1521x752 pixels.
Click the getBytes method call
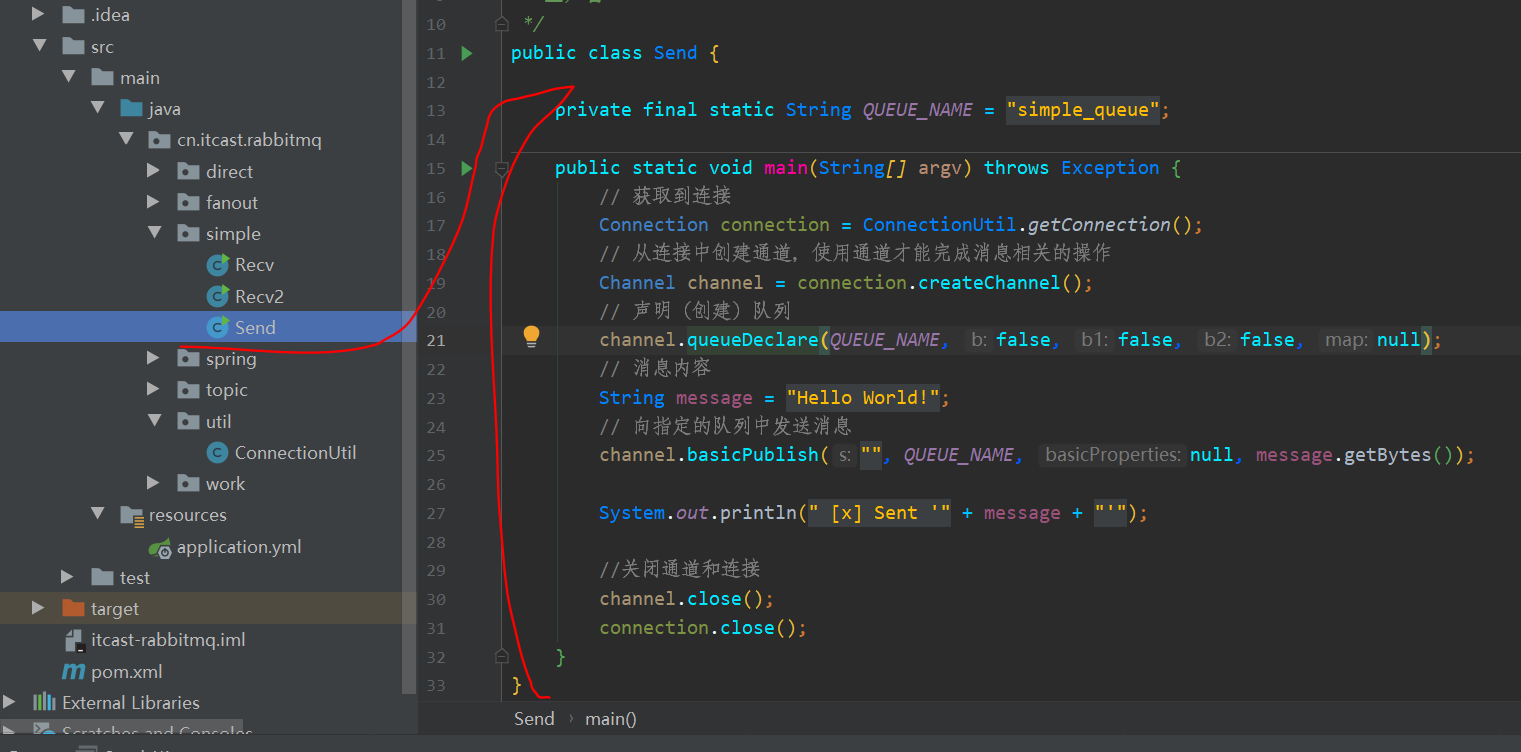click(x=1388, y=455)
